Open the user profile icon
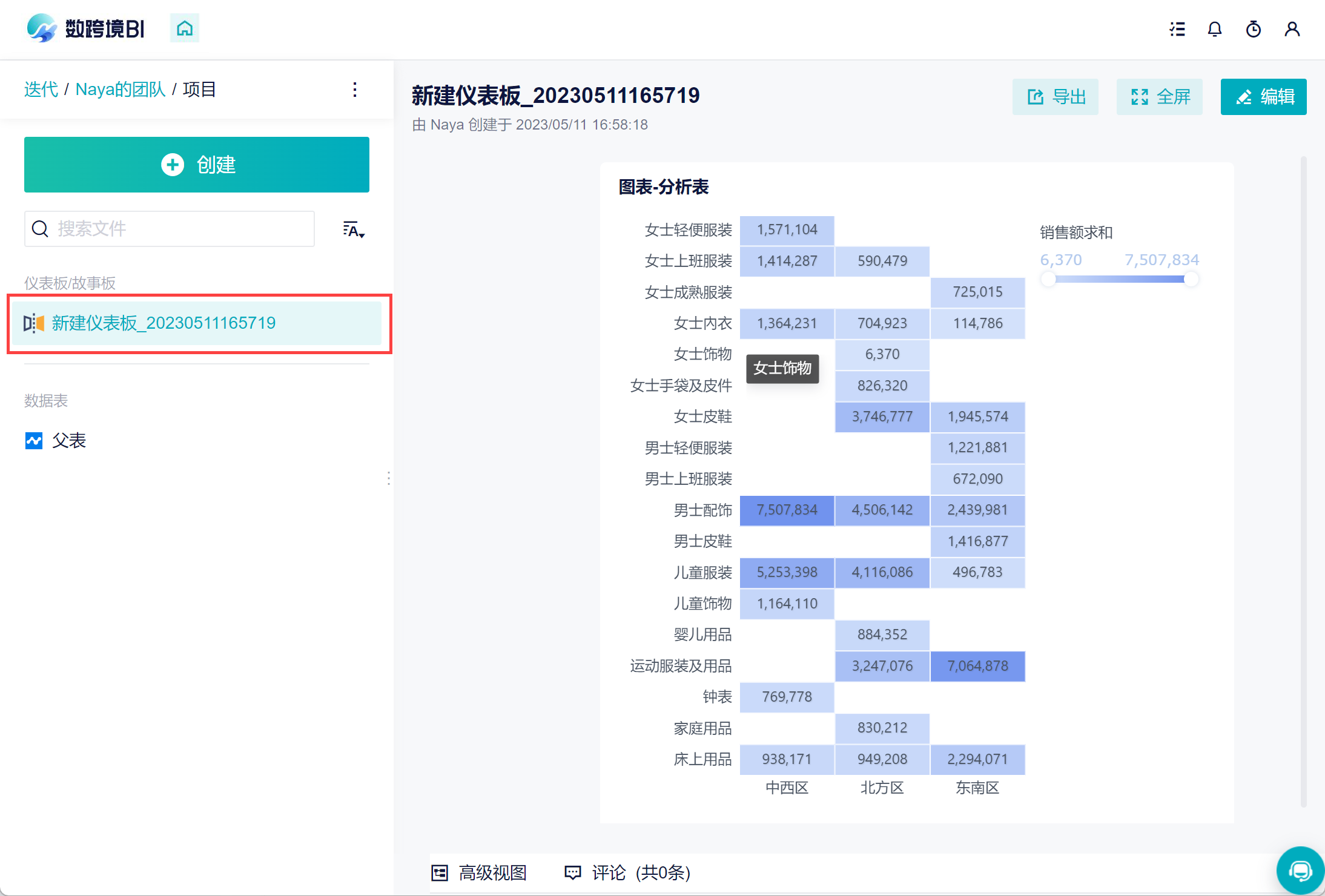 click(1292, 29)
